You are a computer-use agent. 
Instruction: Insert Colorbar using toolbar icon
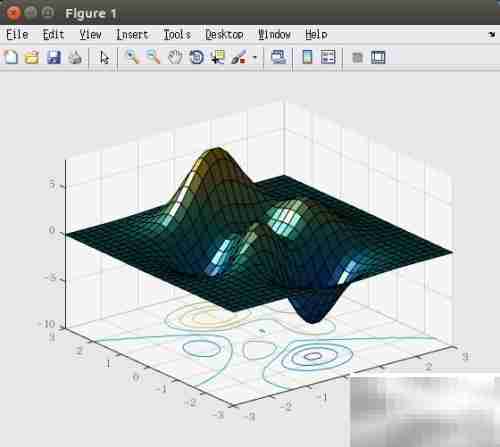(x=307, y=57)
